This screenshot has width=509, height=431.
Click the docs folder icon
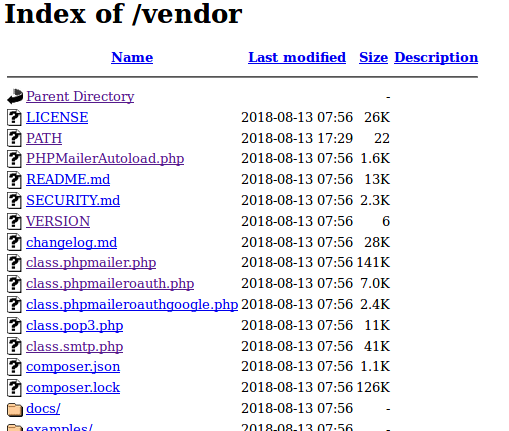15,409
